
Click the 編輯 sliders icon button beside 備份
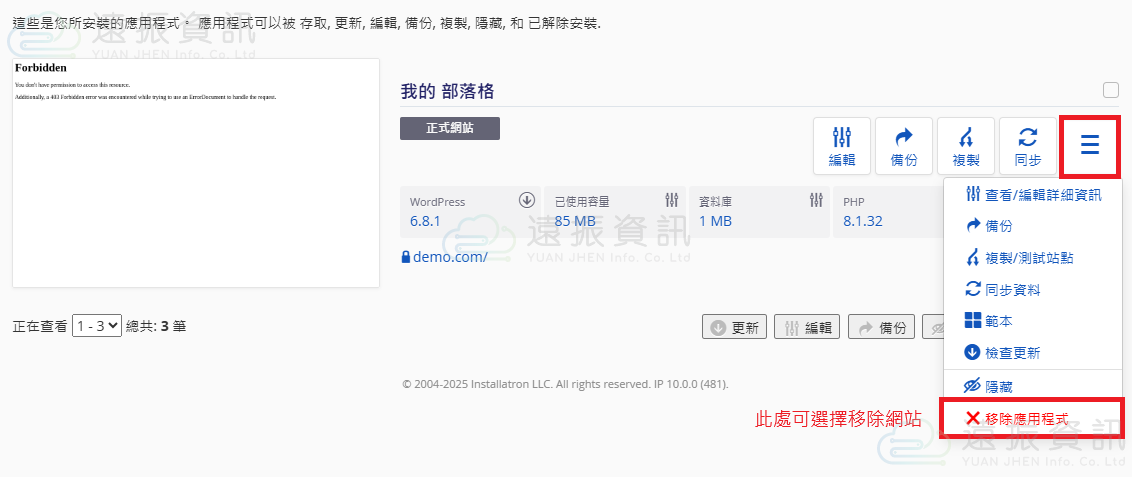(x=841, y=146)
